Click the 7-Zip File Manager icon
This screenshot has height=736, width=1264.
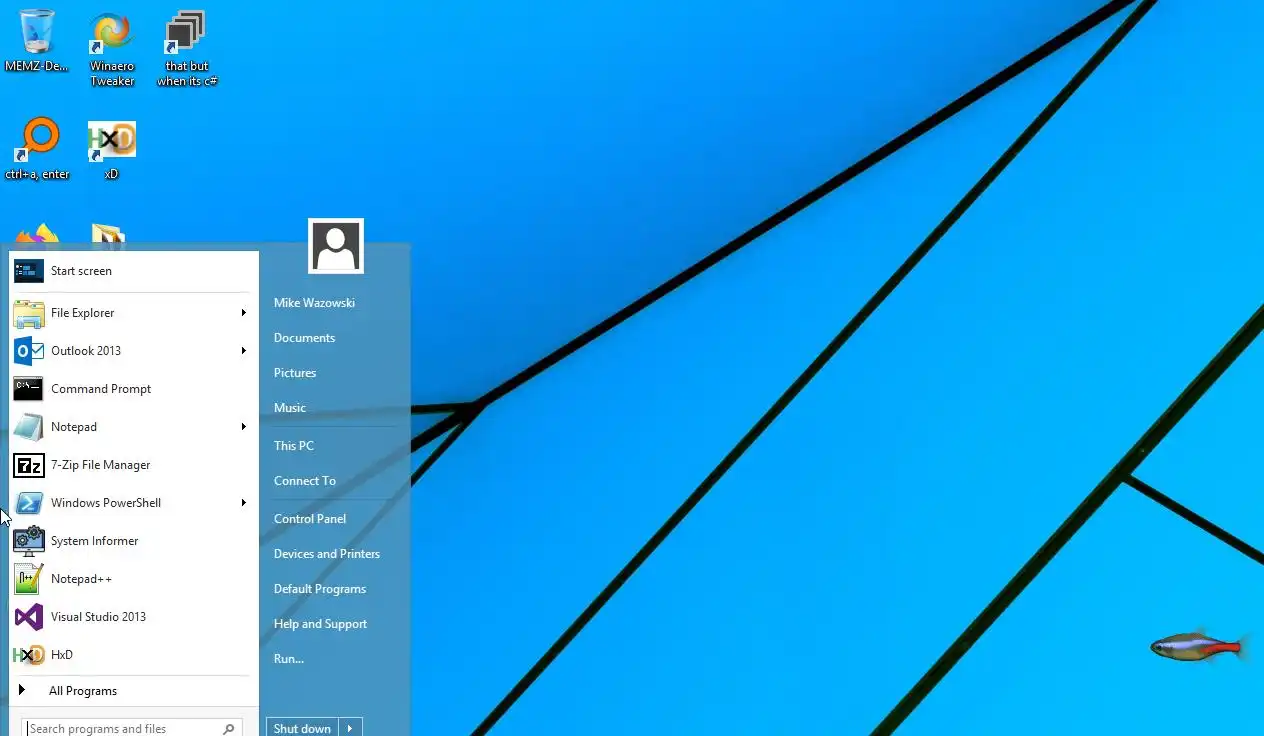click(x=29, y=465)
